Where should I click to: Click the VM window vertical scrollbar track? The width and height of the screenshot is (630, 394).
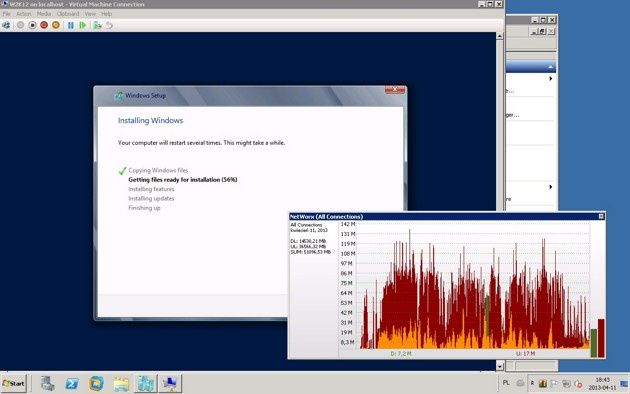pos(500,201)
